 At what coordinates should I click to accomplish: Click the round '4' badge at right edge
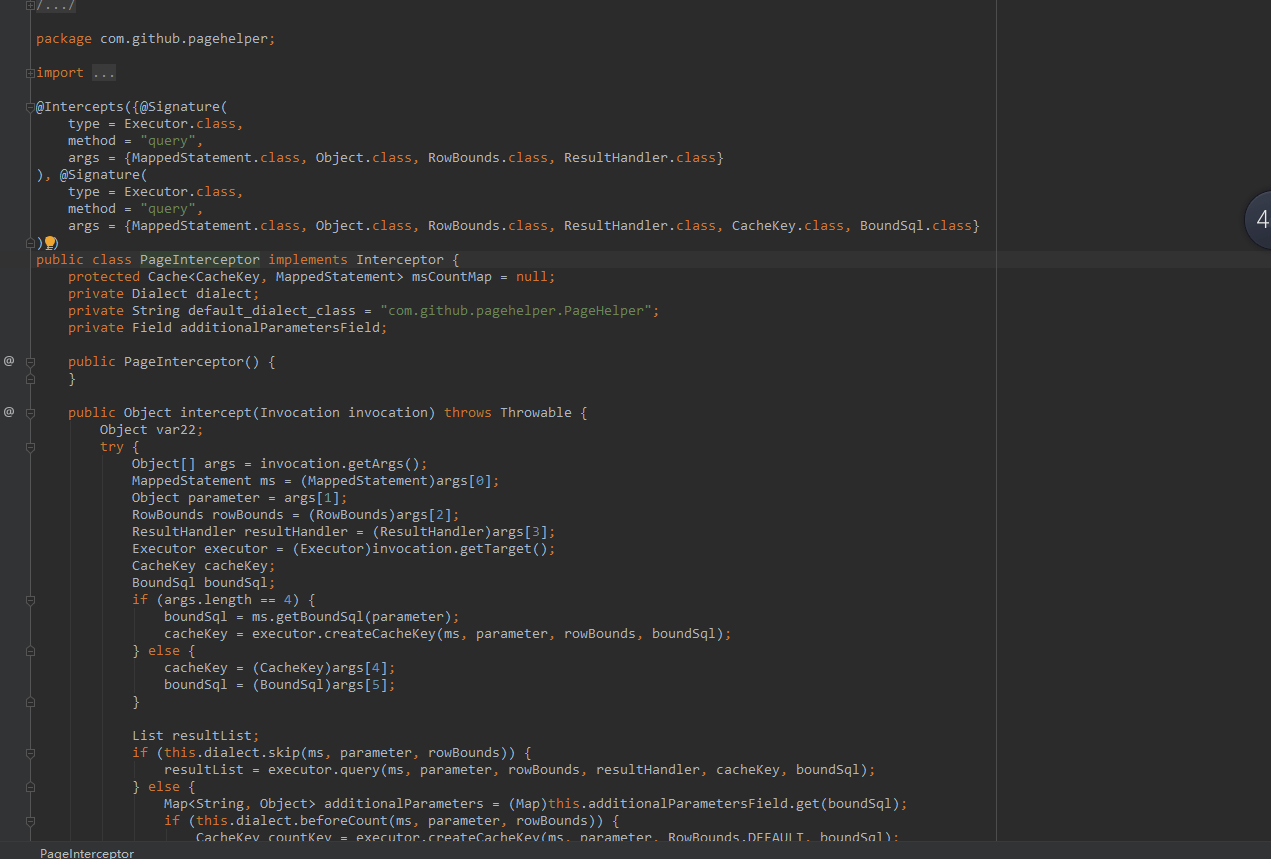1258,220
